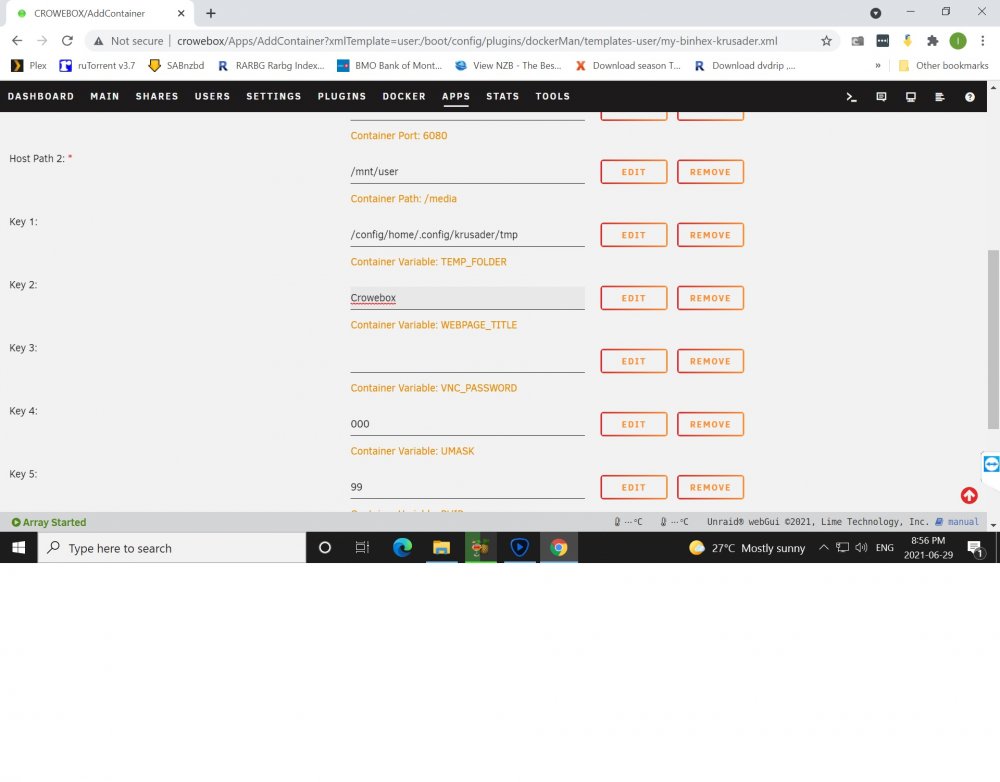Bookmark this page with star icon
This screenshot has height=782, width=1000.
(x=826, y=41)
